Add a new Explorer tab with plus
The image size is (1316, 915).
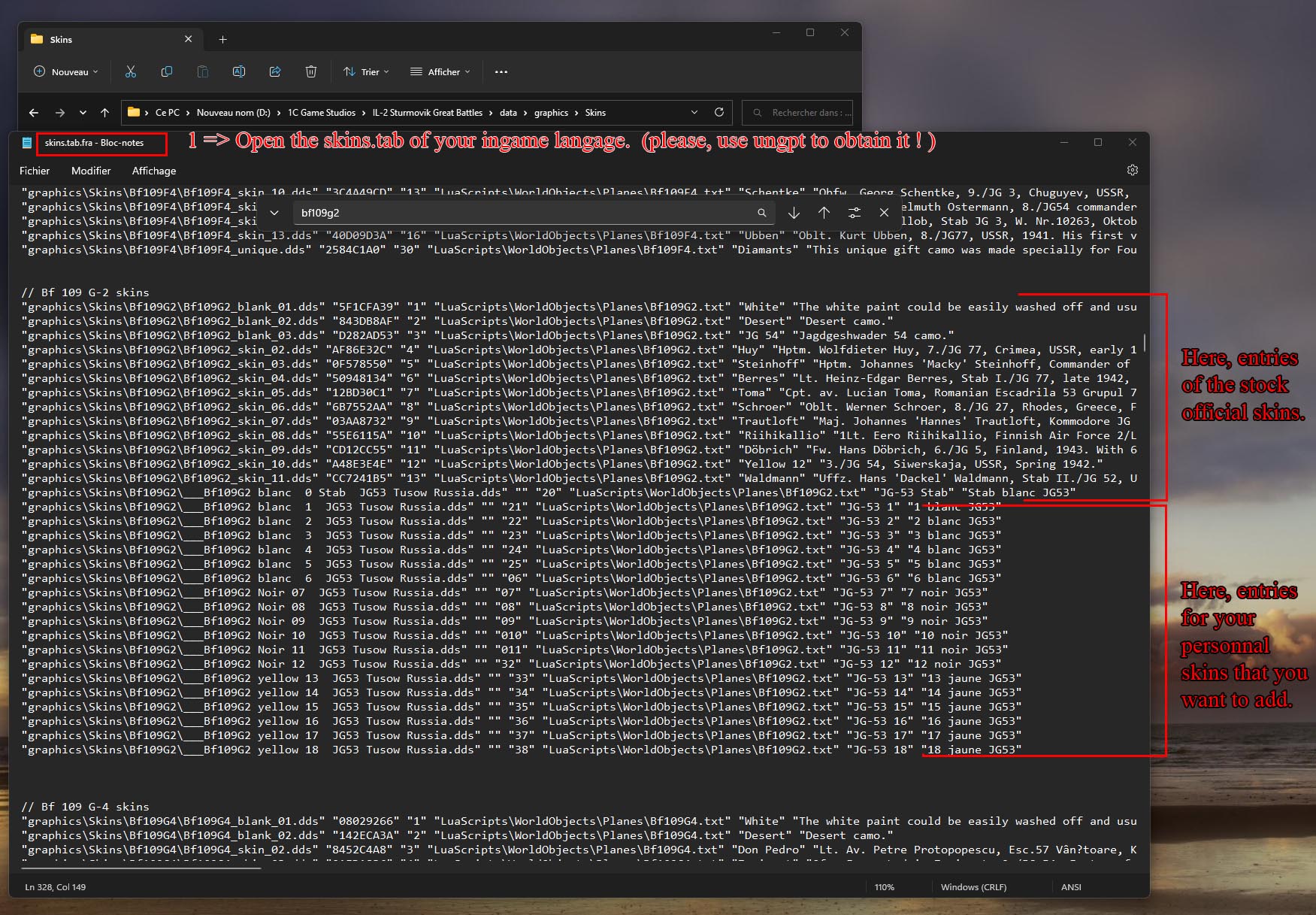pyautogui.click(x=222, y=40)
